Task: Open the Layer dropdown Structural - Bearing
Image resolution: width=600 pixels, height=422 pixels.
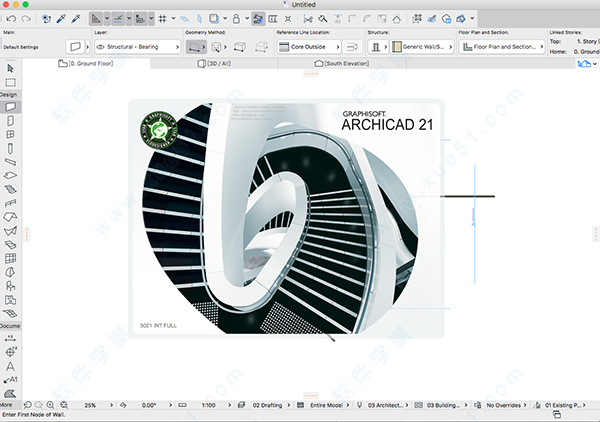Action: point(137,47)
